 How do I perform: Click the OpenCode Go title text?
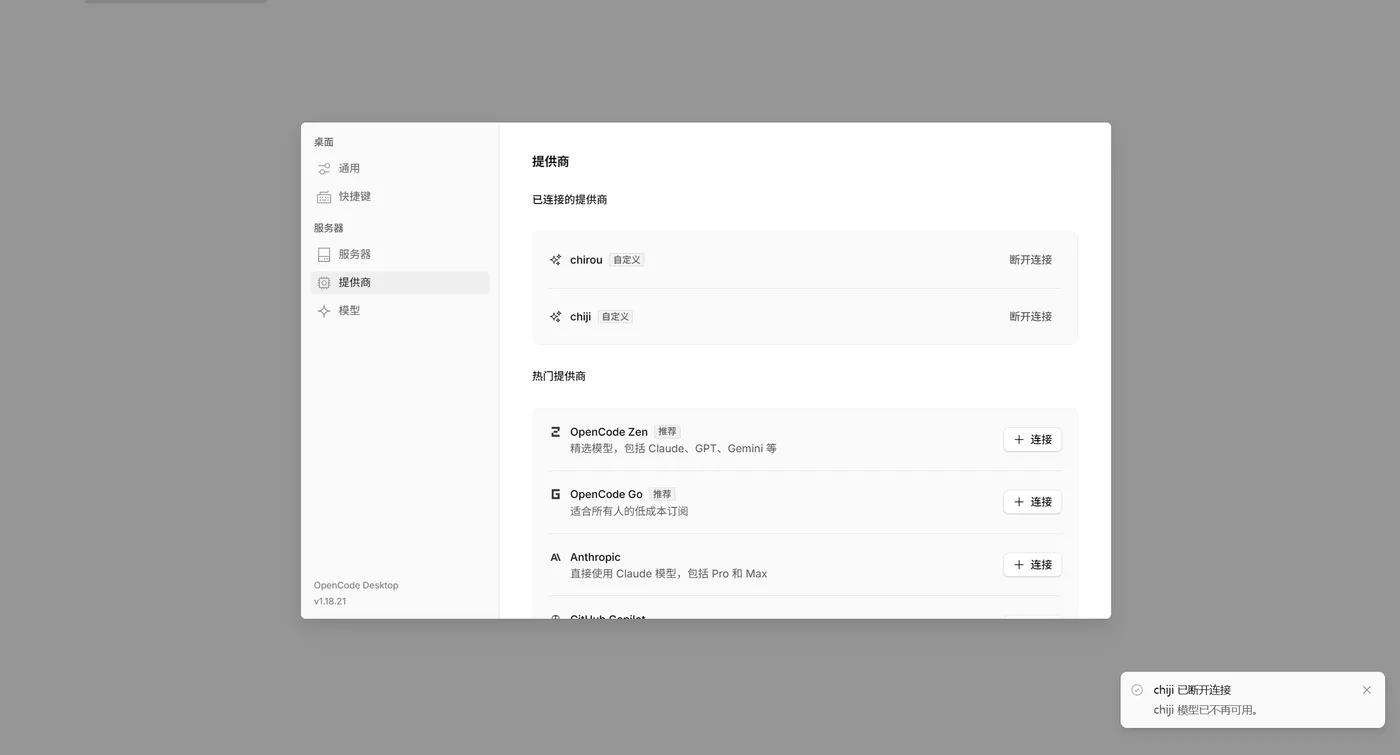click(x=606, y=494)
